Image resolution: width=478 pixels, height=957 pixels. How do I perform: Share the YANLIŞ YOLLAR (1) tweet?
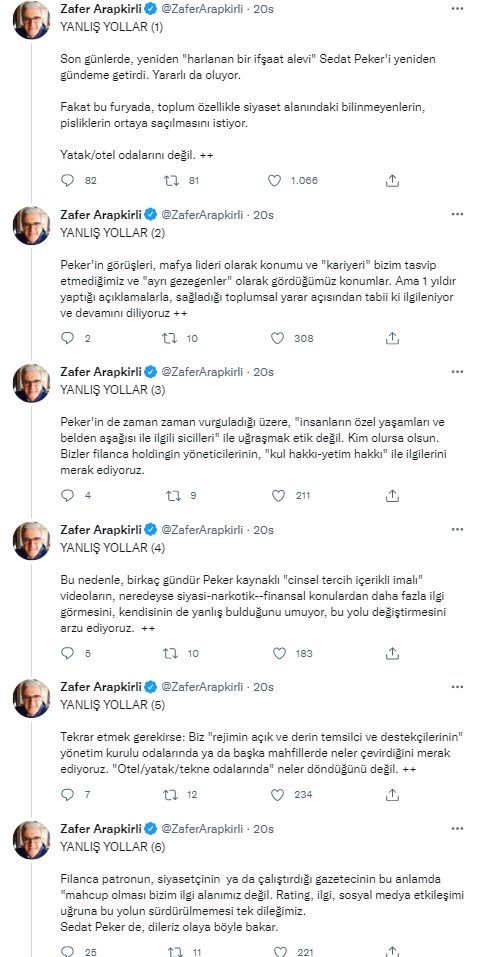pyautogui.click(x=393, y=181)
